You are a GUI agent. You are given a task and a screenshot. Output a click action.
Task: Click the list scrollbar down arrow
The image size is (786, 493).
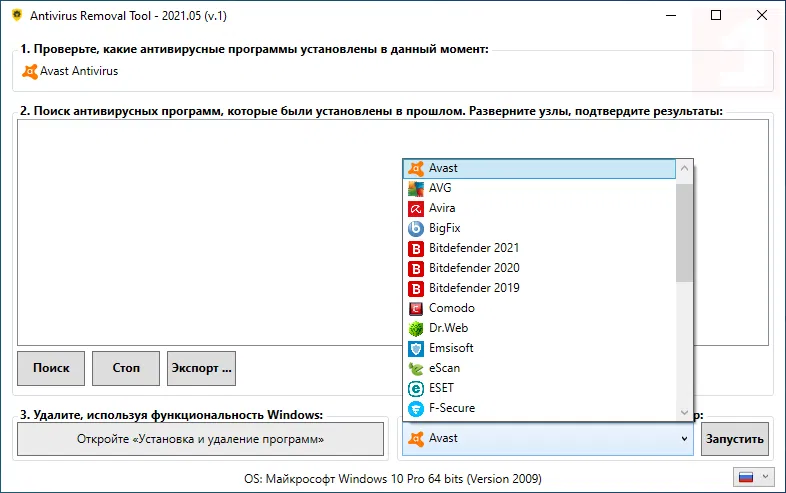pos(684,413)
